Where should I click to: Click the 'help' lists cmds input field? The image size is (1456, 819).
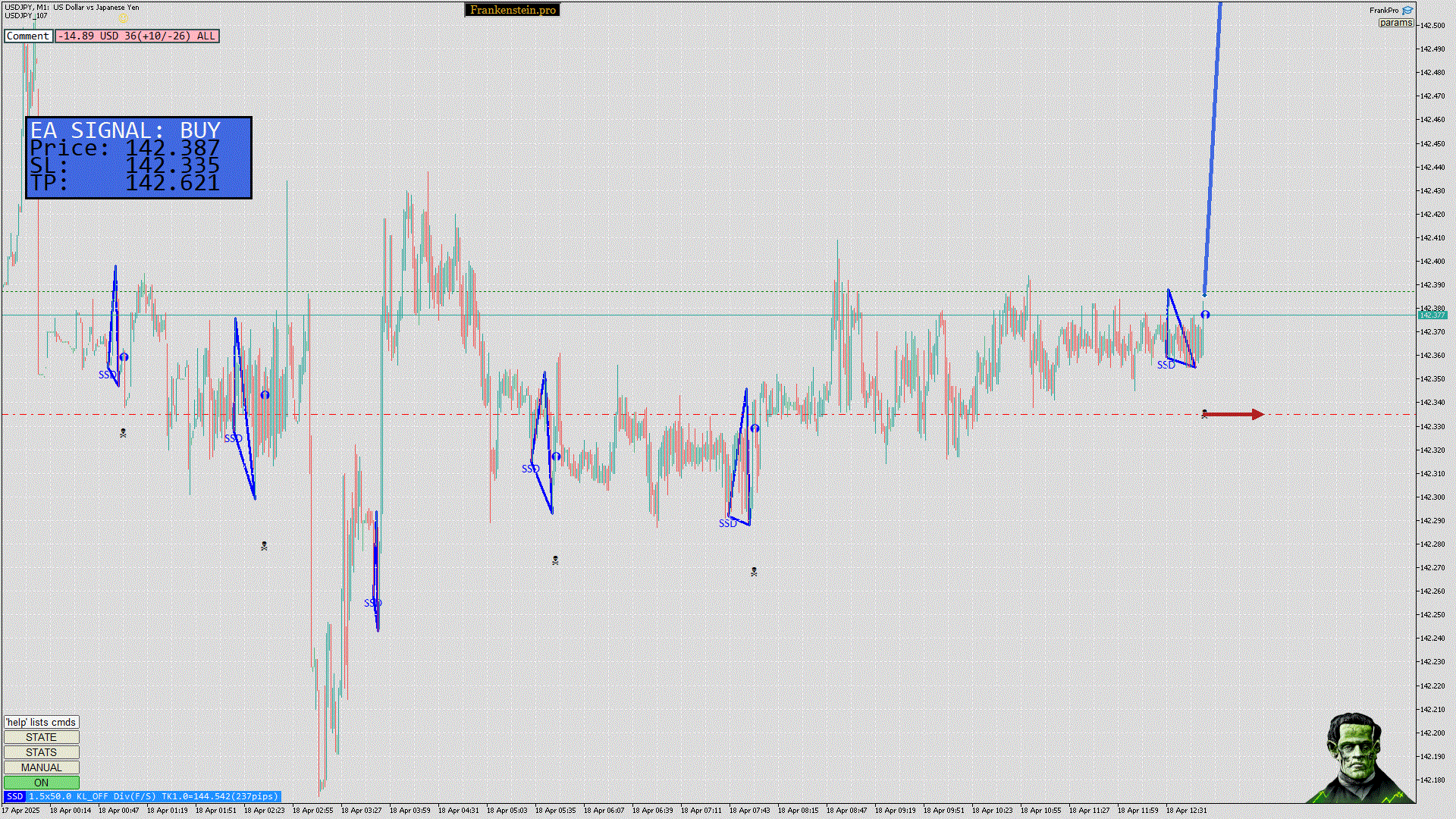point(41,722)
